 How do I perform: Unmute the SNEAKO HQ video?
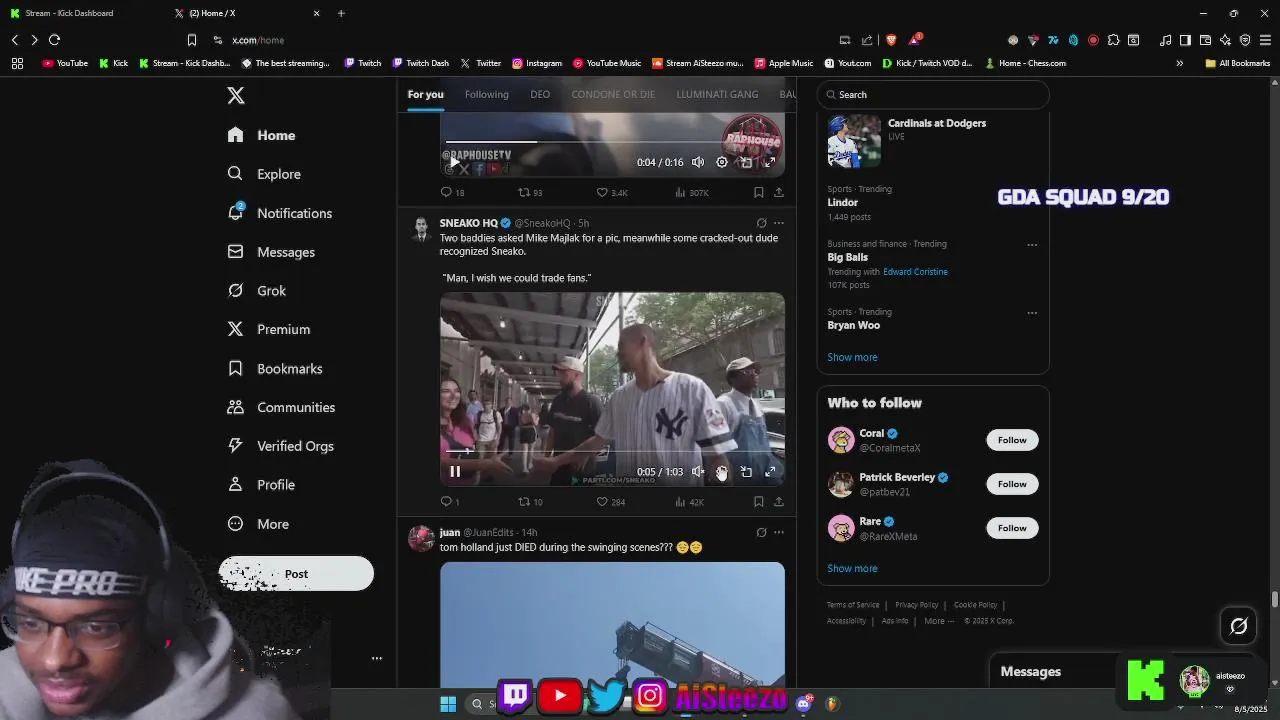coord(698,472)
